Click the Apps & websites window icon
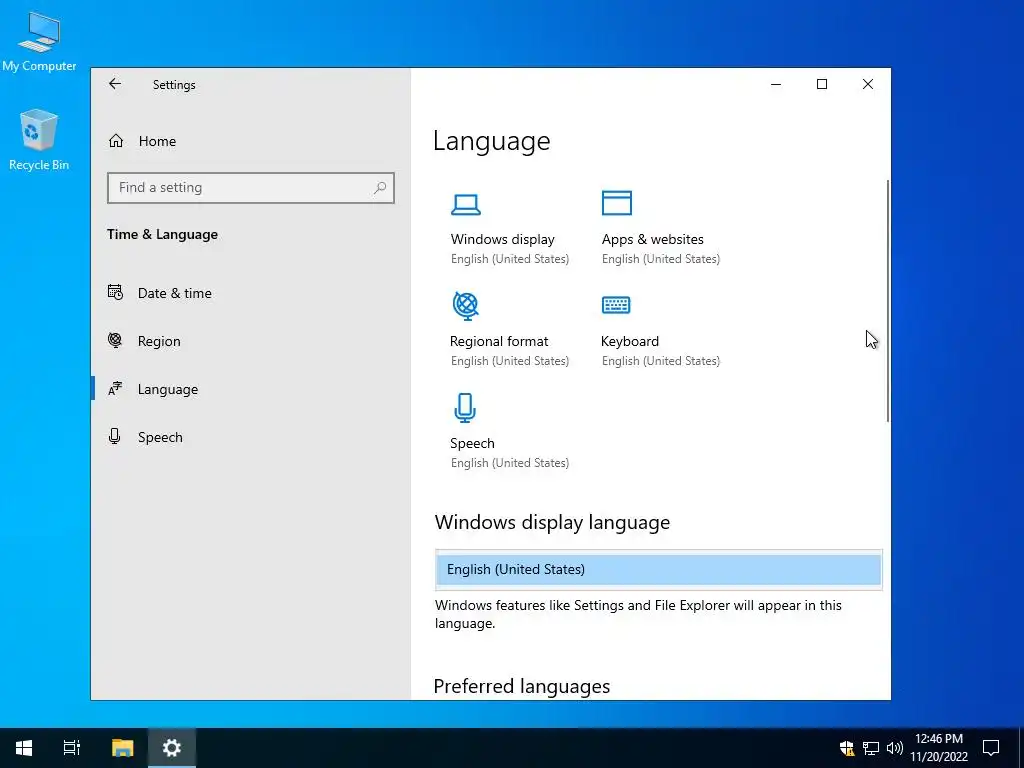 point(616,203)
